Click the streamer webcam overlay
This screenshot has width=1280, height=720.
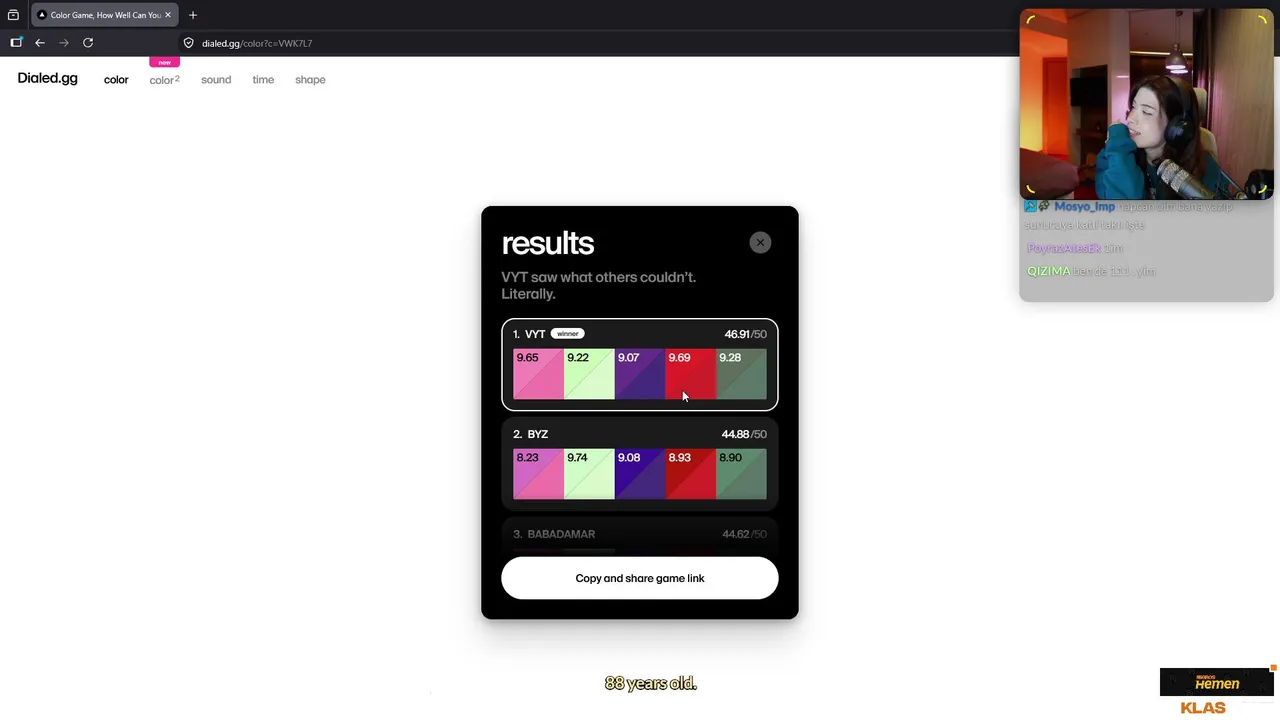[x=1146, y=104]
